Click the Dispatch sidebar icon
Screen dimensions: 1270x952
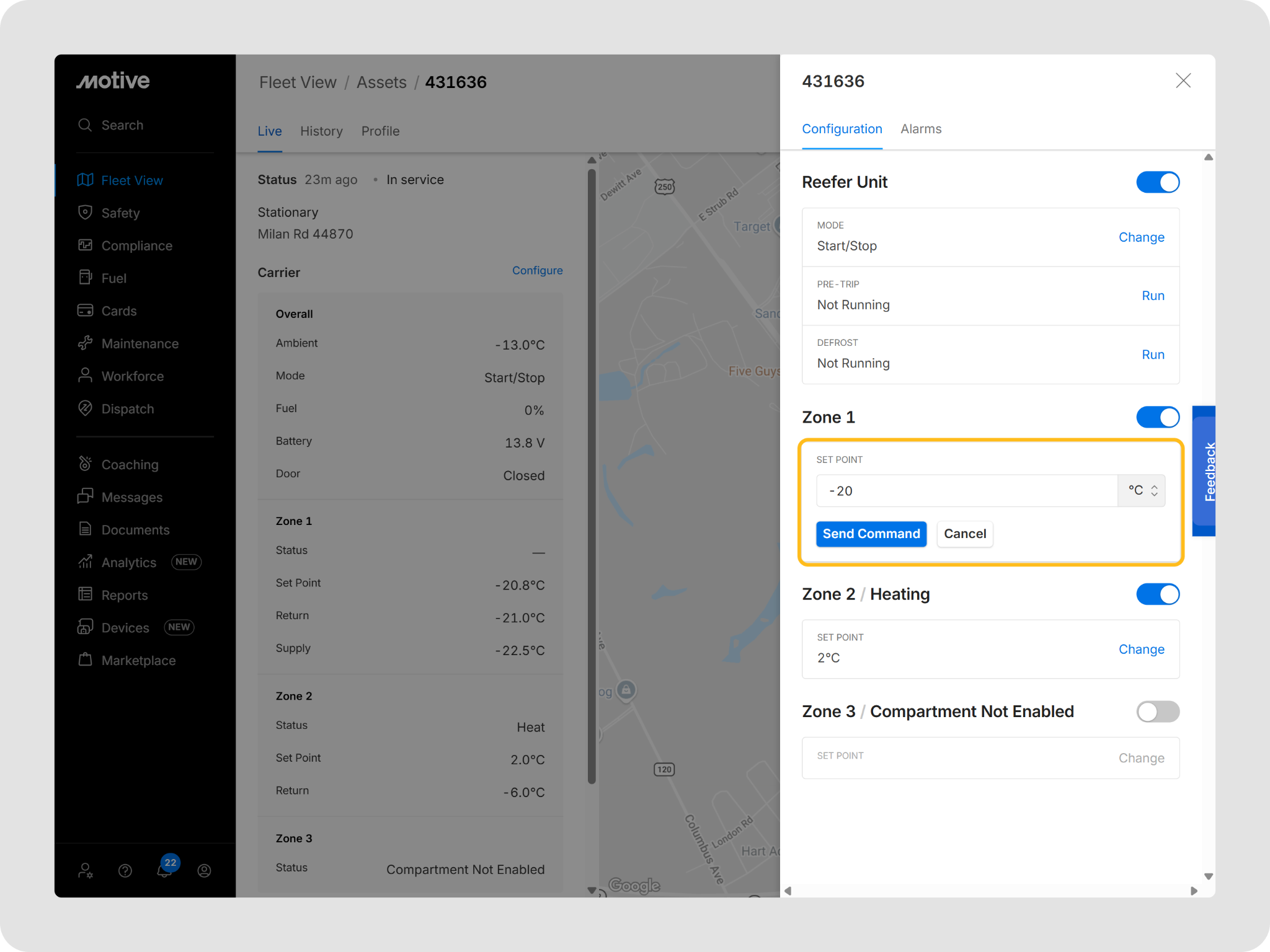point(85,408)
